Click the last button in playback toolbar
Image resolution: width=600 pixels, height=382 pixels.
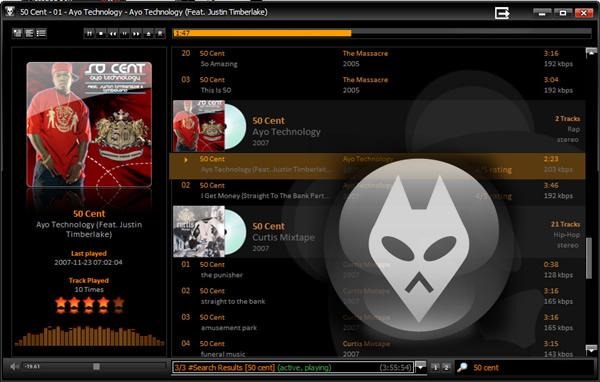[160, 34]
